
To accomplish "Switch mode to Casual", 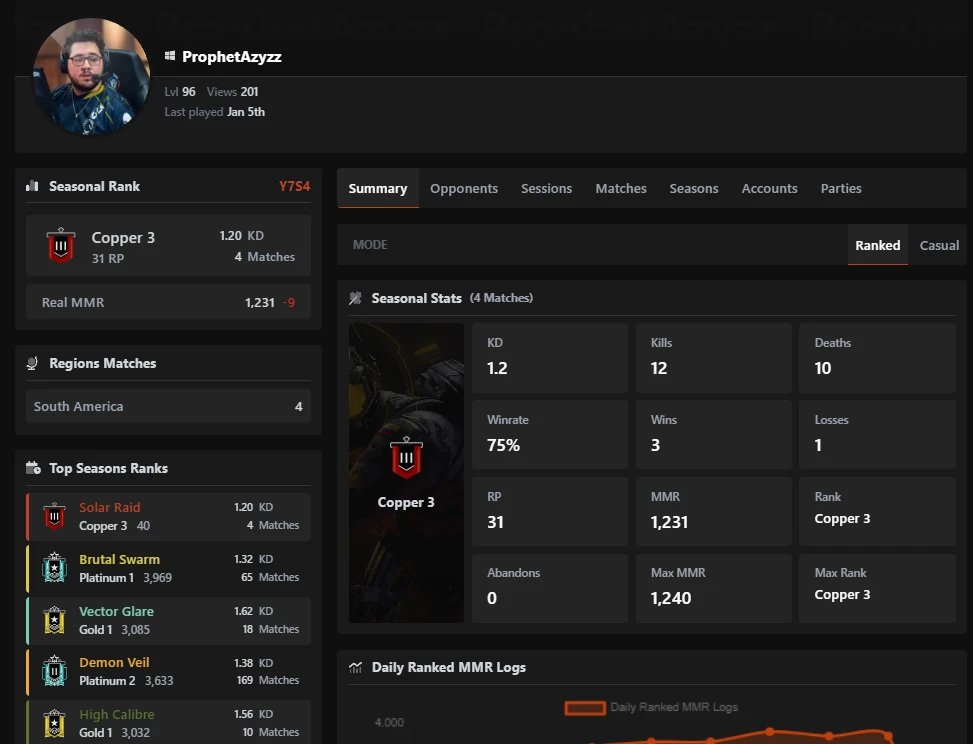I will point(939,245).
